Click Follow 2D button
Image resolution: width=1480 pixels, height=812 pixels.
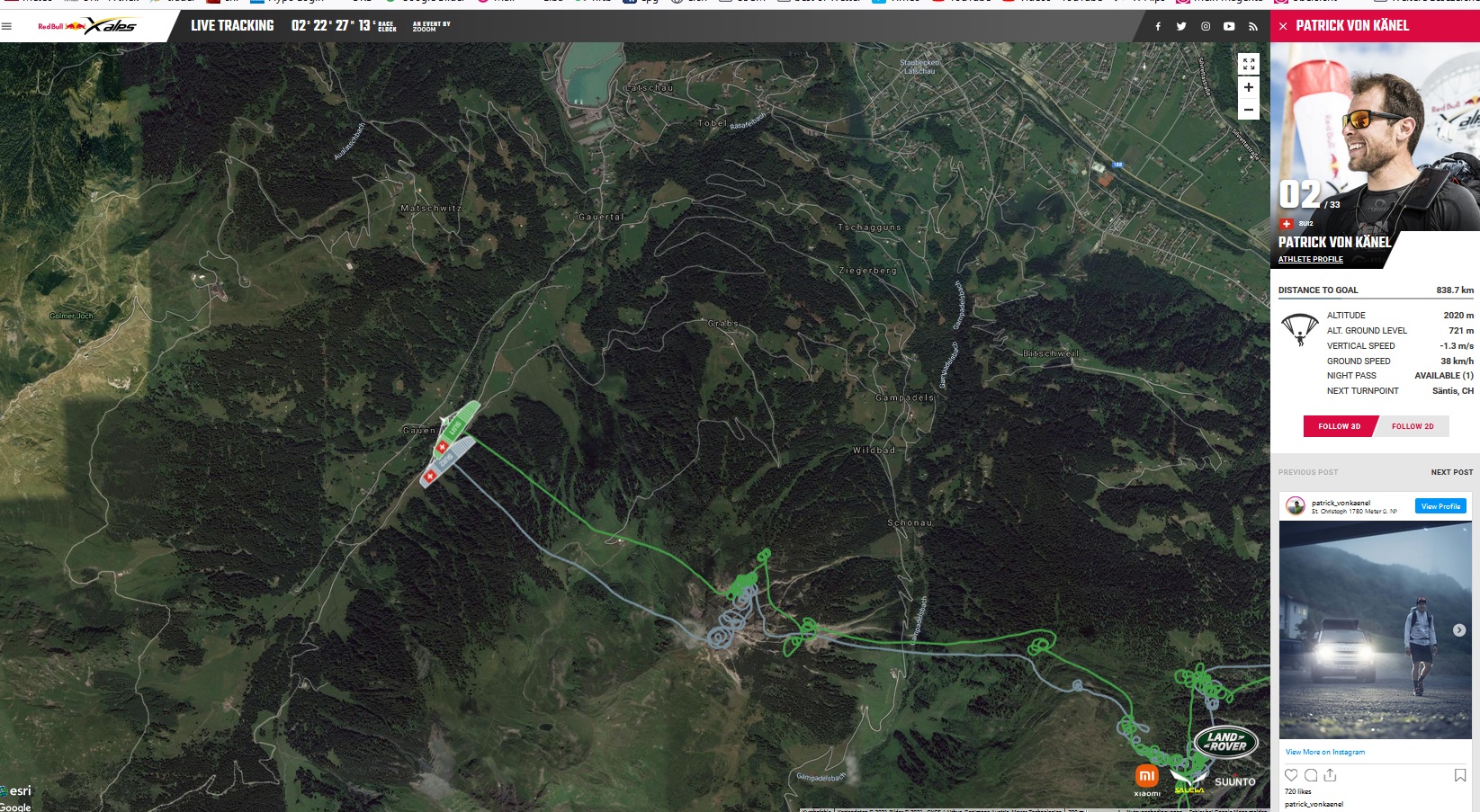click(1413, 426)
